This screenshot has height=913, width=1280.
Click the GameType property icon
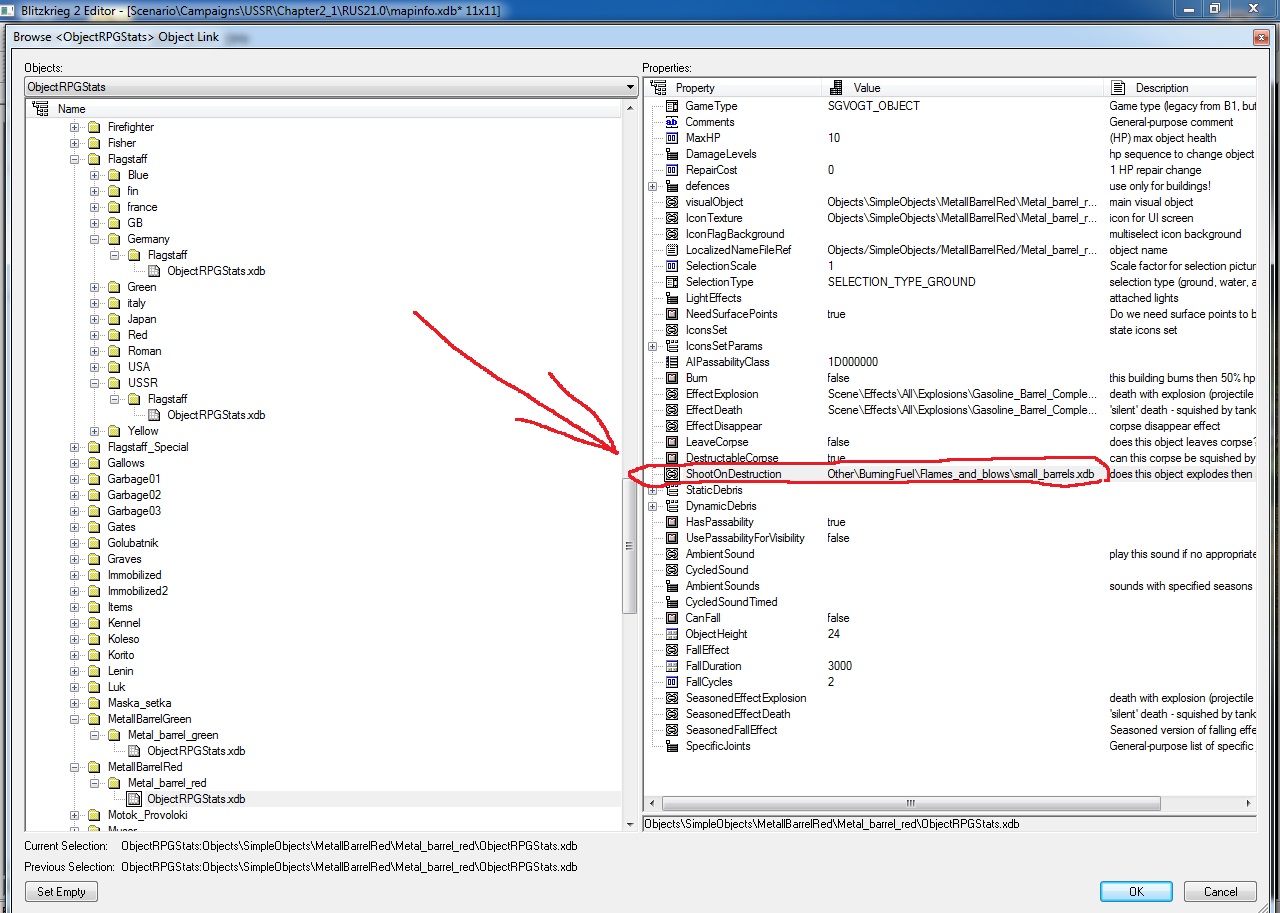pos(672,106)
